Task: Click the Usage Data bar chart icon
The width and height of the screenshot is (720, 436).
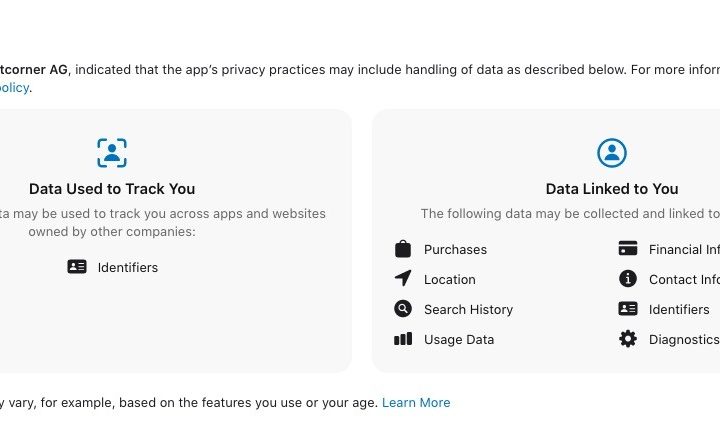Action: pos(403,339)
